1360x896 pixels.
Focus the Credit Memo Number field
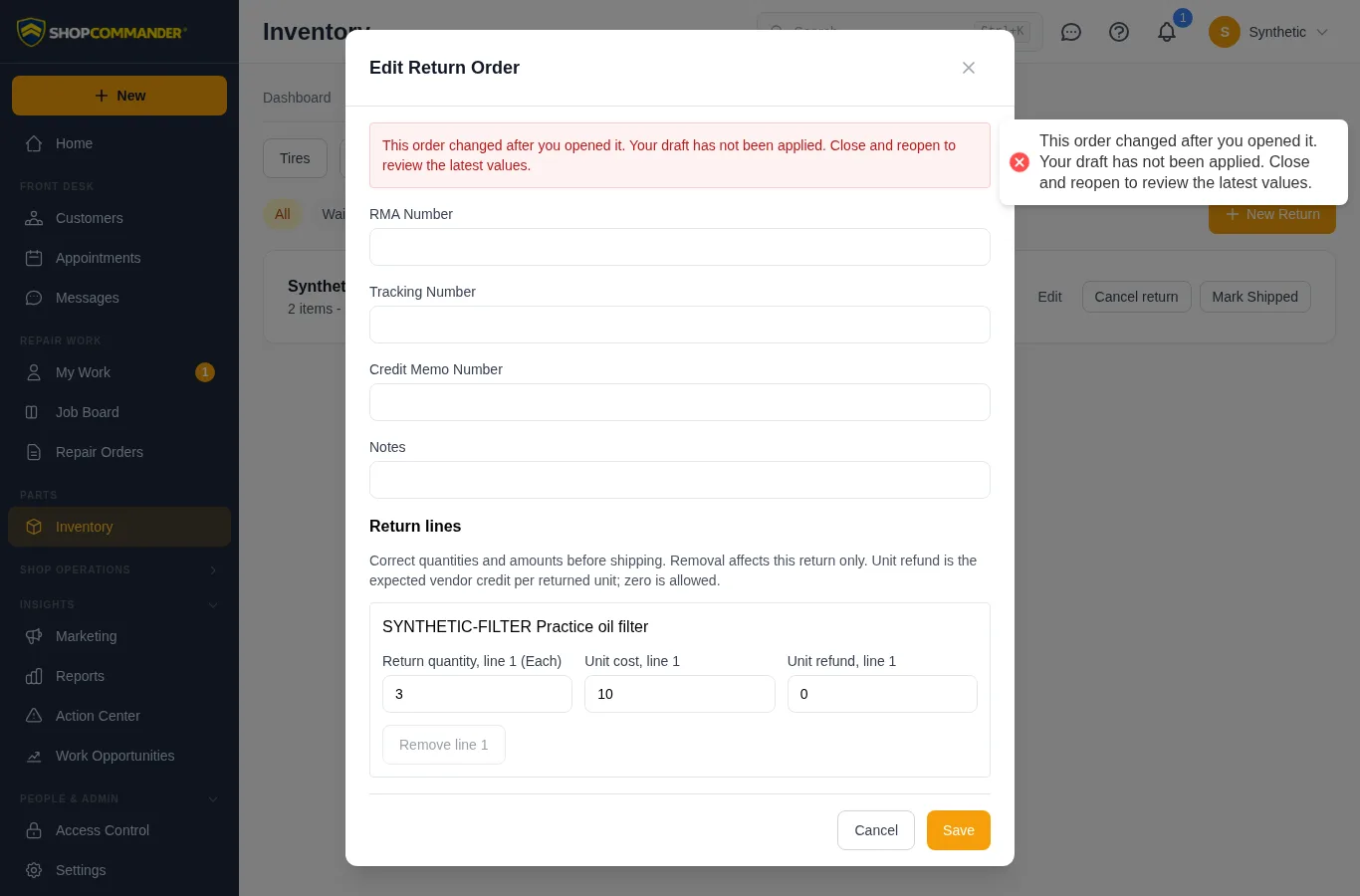pos(680,402)
